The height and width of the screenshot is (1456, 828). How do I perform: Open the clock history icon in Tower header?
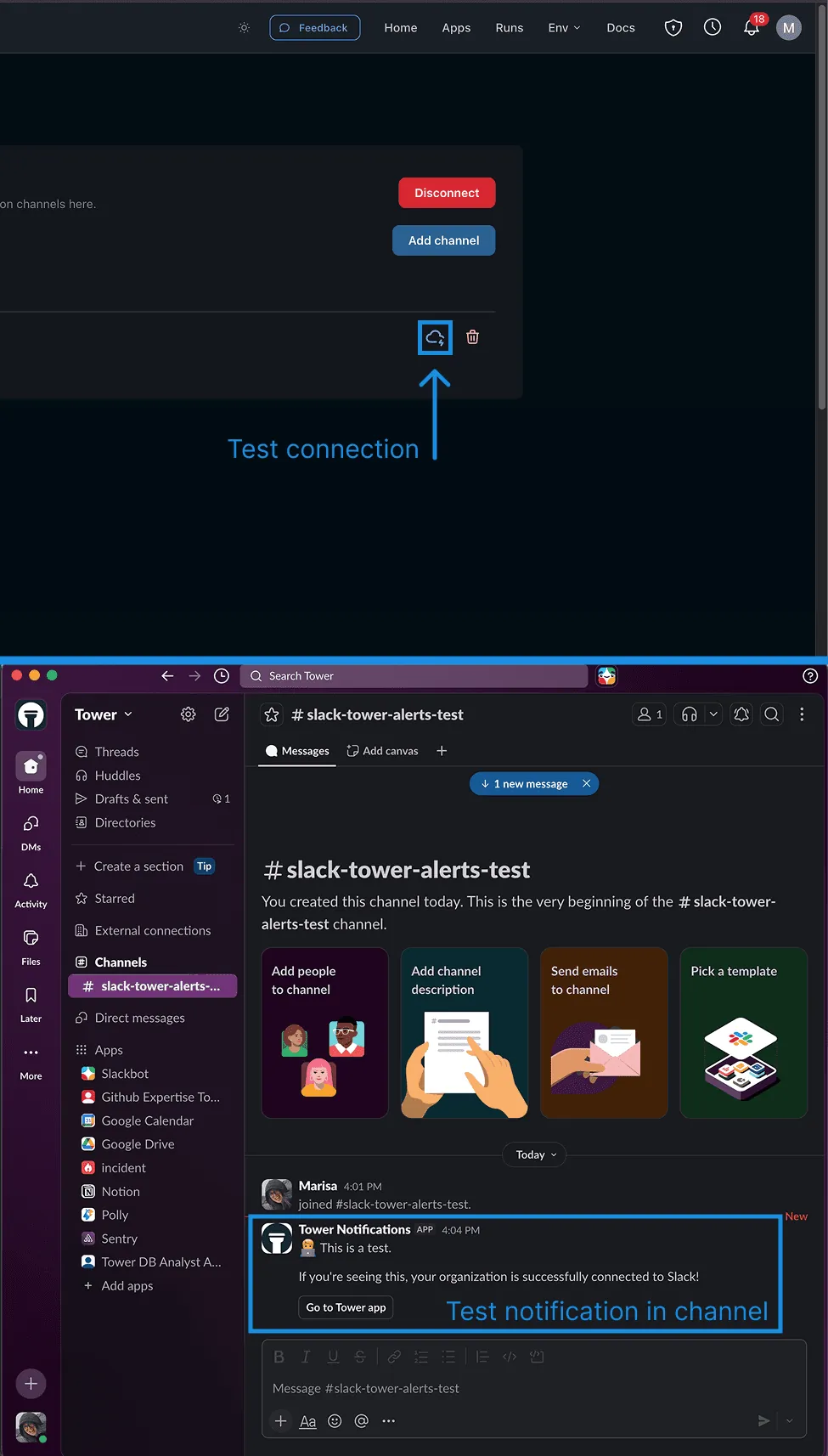click(713, 27)
